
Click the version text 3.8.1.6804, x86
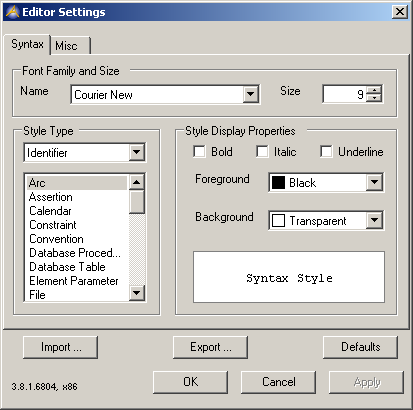44,387
